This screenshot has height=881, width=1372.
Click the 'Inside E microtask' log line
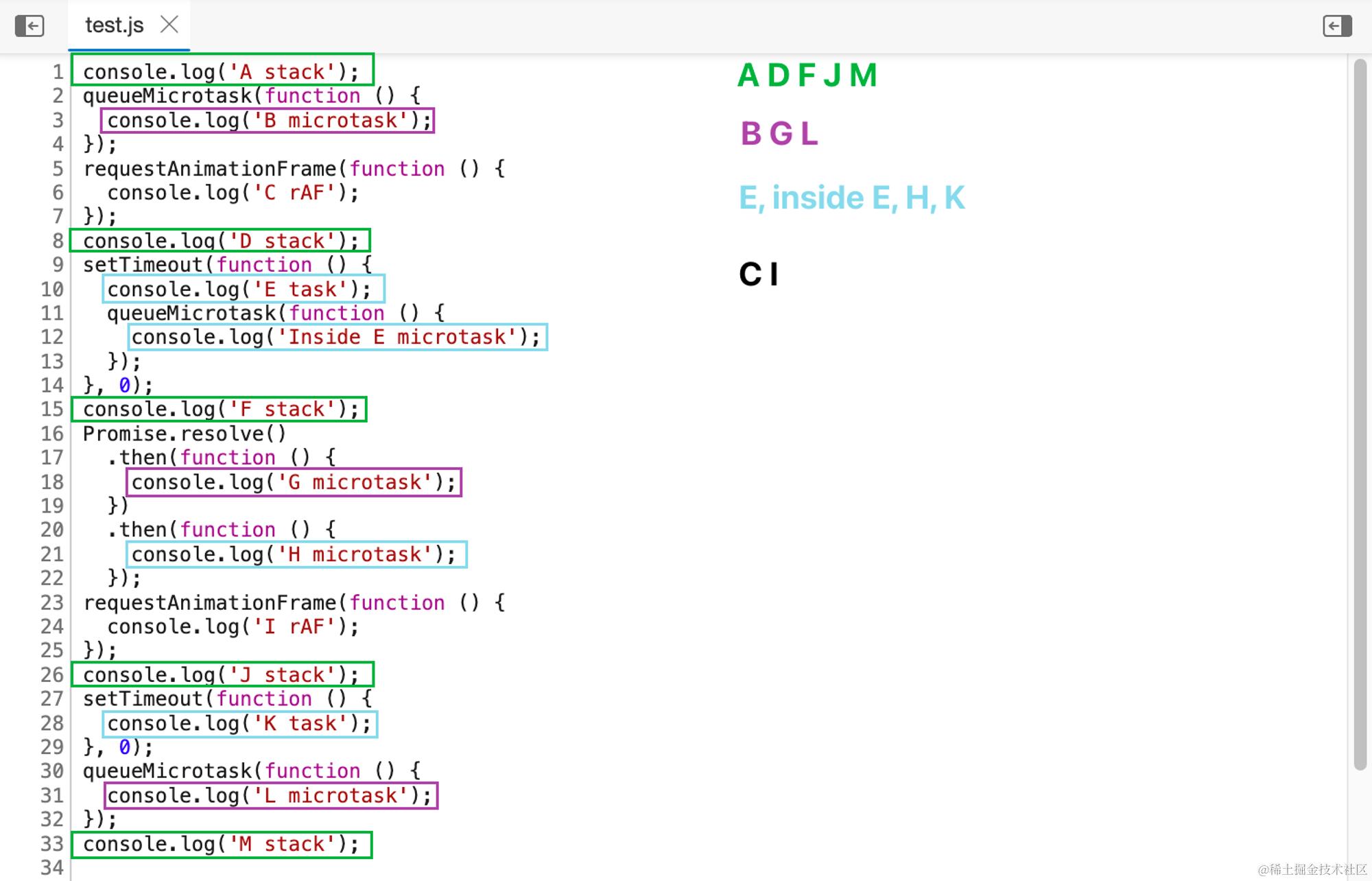pos(336,337)
